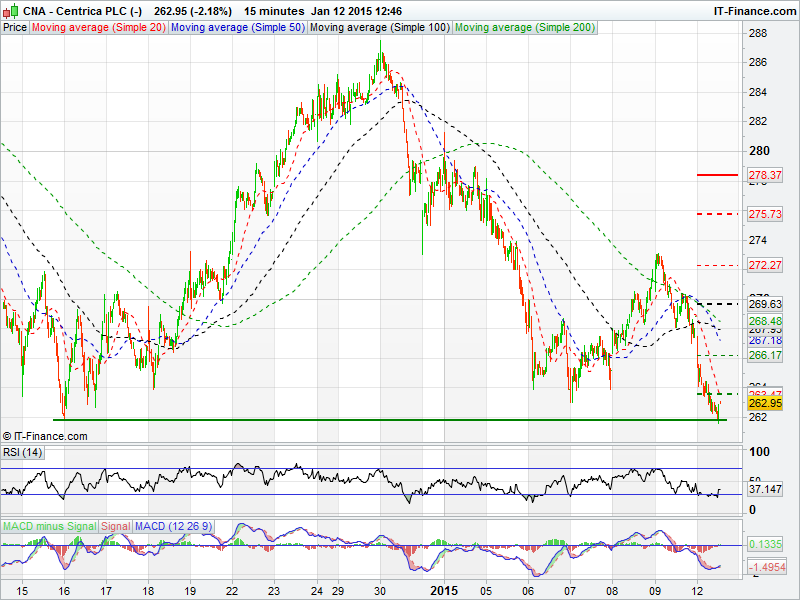Select Moving average (Simple 20) legend
Image resolution: width=800 pixels, height=600 pixels.
[99, 27]
